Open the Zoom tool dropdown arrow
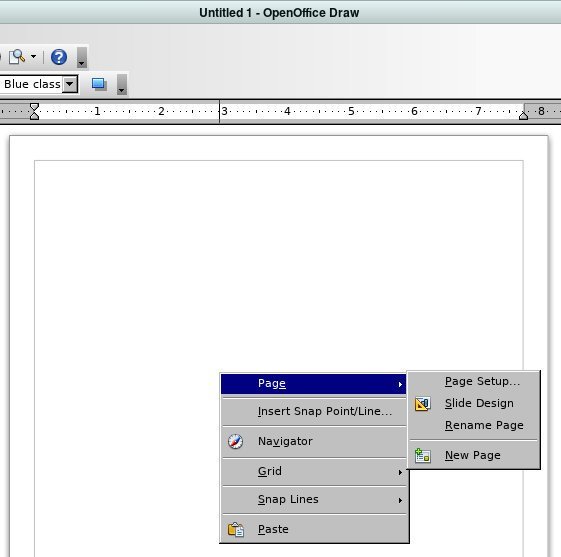The height and width of the screenshot is (557, 561). pos(33,57)
